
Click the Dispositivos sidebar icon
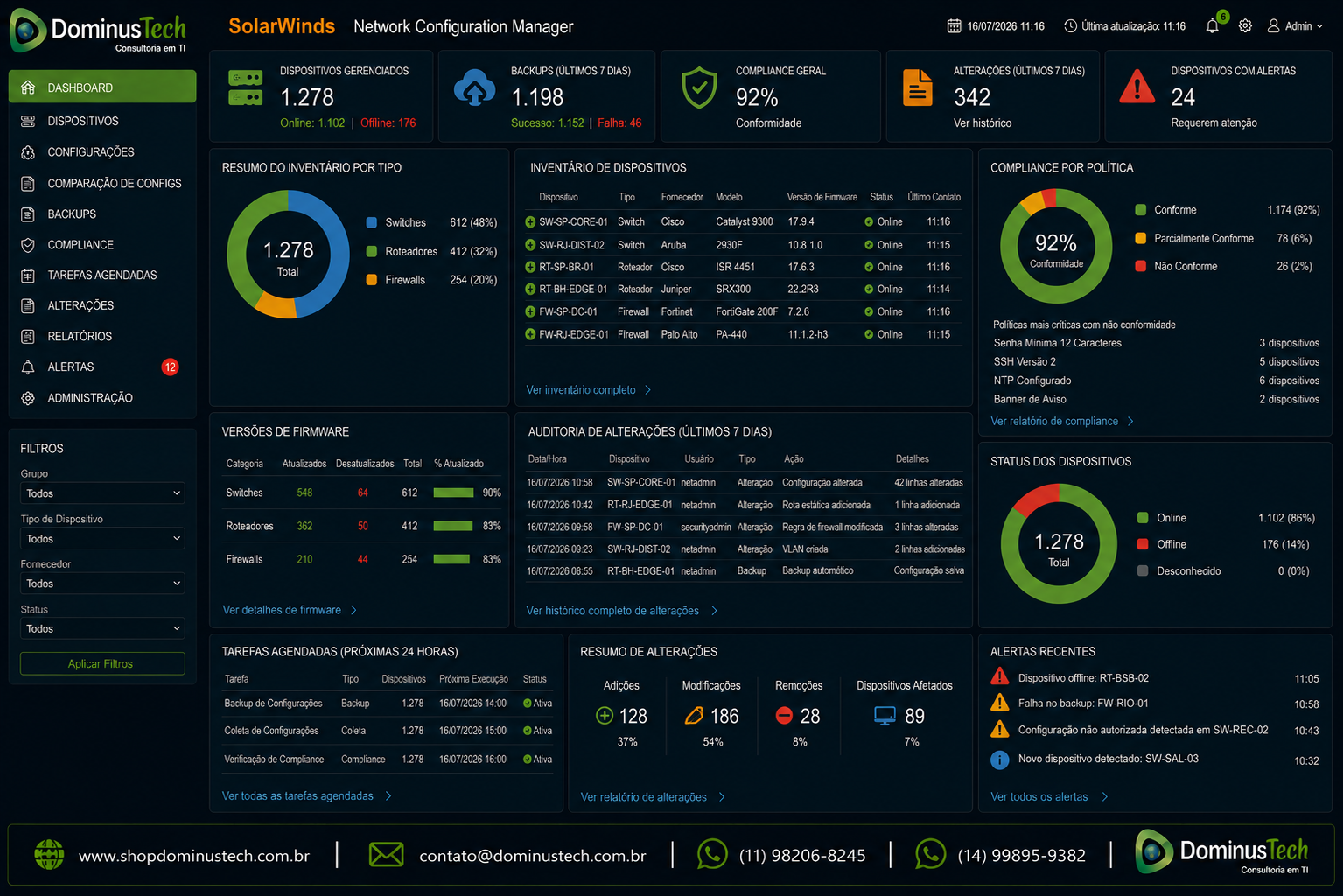tap(28, 121)
